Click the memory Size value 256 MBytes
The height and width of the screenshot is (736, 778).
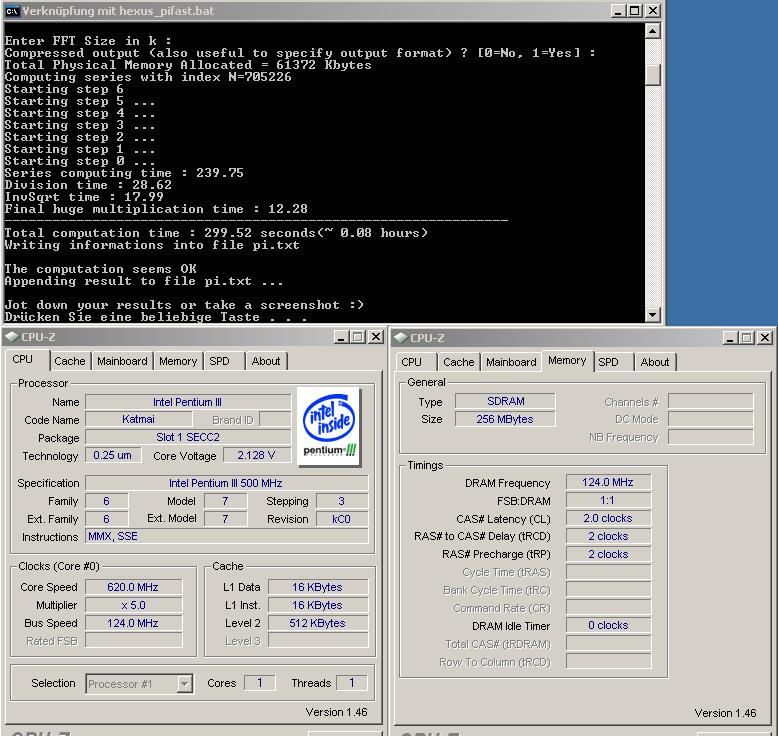coord(505,419)
